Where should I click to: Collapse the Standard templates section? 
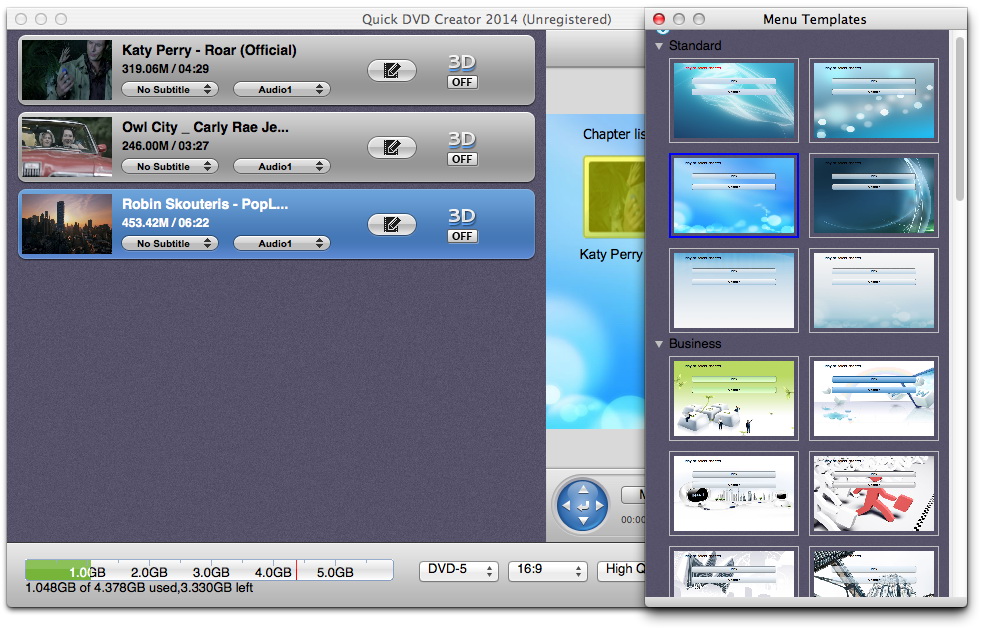pos(659,46)
